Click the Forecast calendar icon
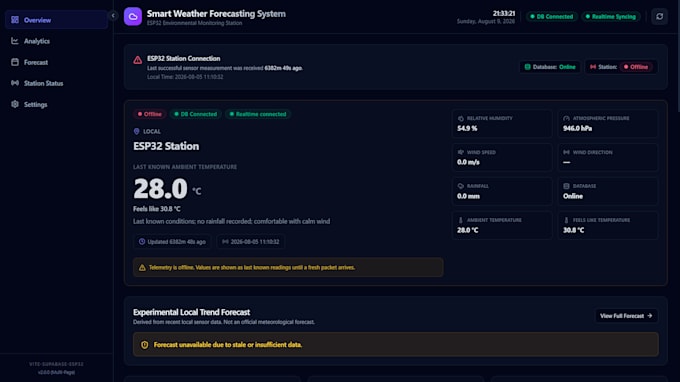 tap(15, 62)
